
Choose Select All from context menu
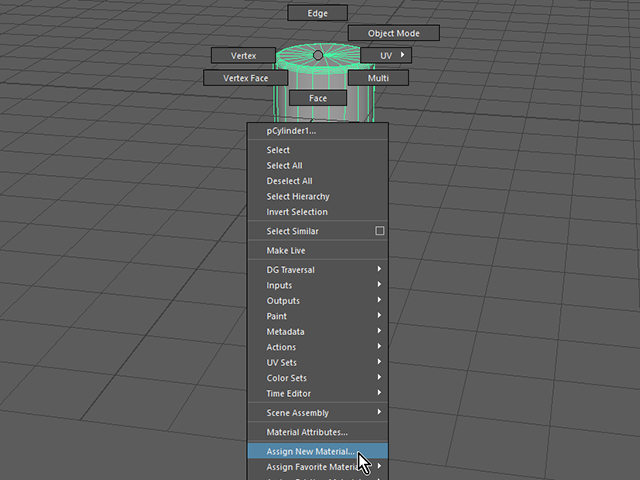point(318,165)
